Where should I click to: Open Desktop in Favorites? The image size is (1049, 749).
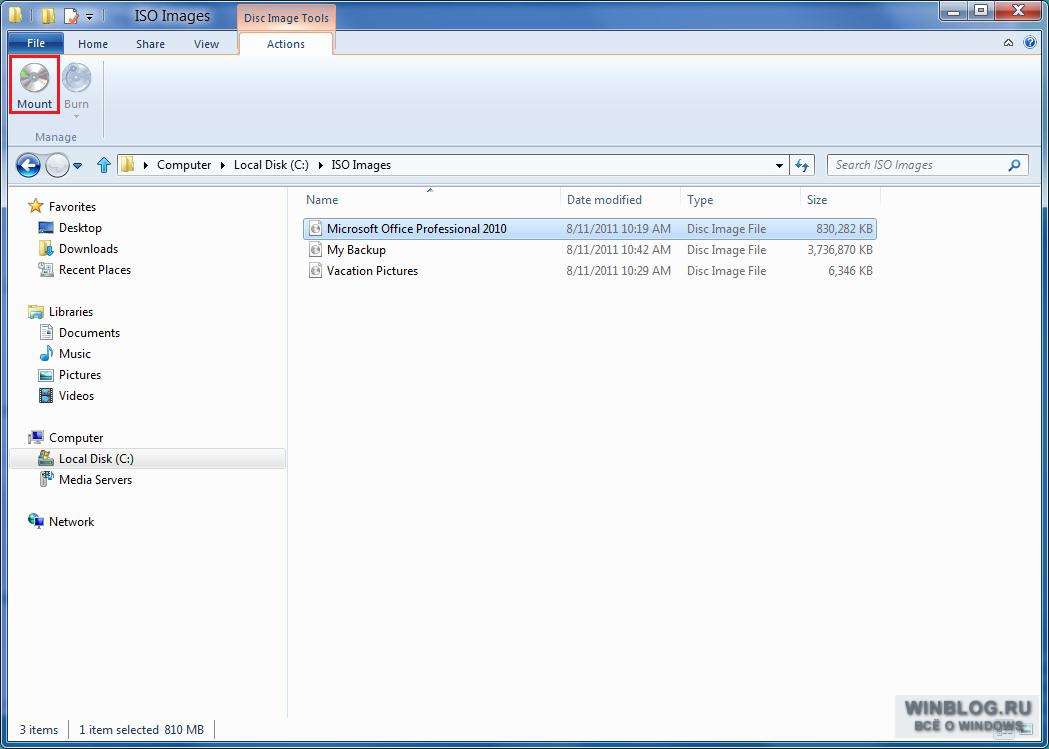tap(80, 227)
